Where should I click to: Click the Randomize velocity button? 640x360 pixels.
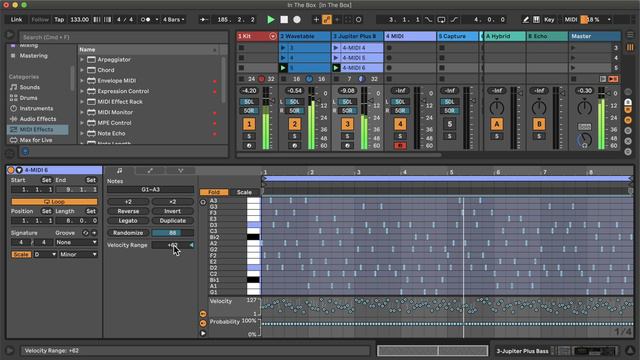tap(128, 233)
